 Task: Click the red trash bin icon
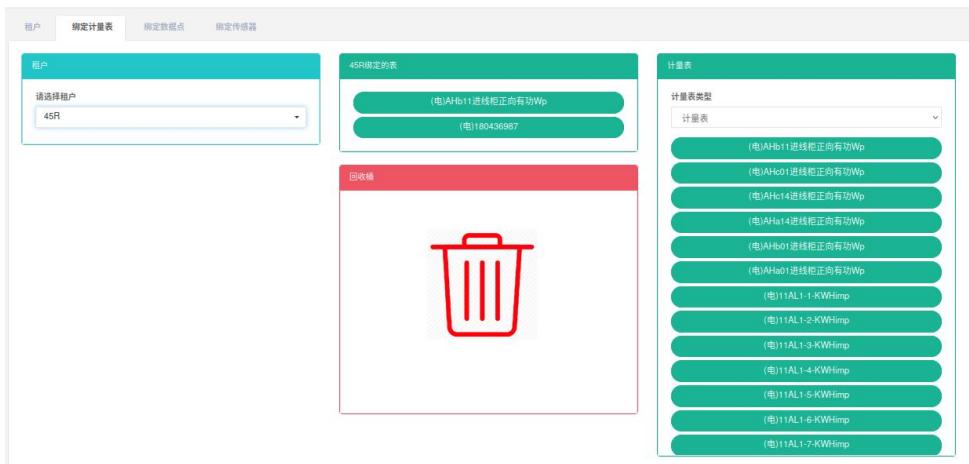tap(483, 285)
